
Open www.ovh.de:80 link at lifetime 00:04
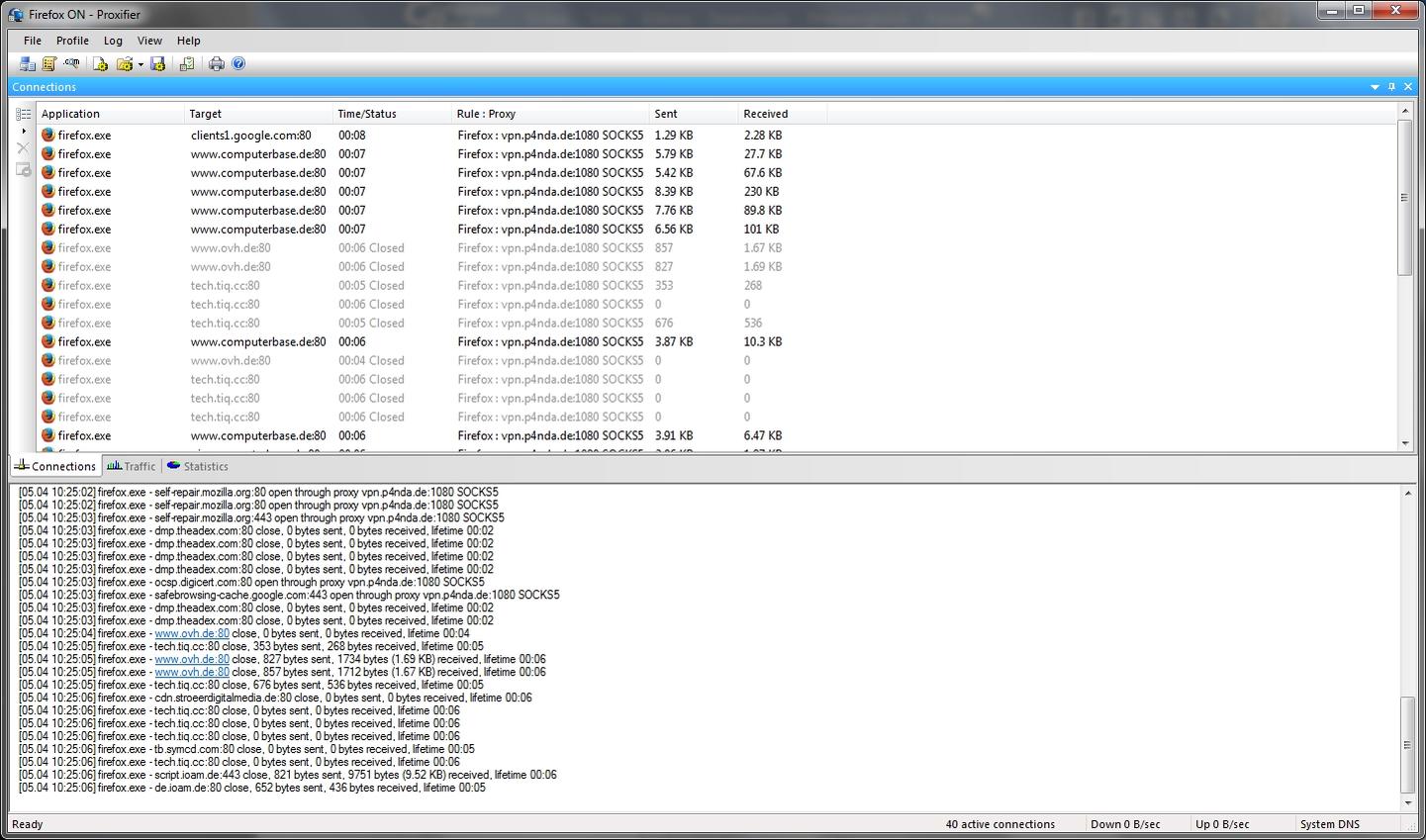click(192, 634)
